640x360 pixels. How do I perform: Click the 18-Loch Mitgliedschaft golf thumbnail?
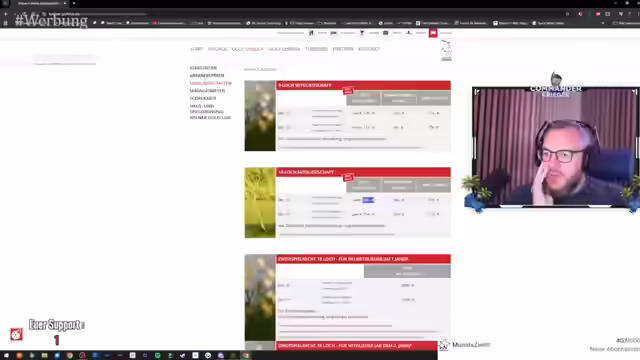coord(260,203)
